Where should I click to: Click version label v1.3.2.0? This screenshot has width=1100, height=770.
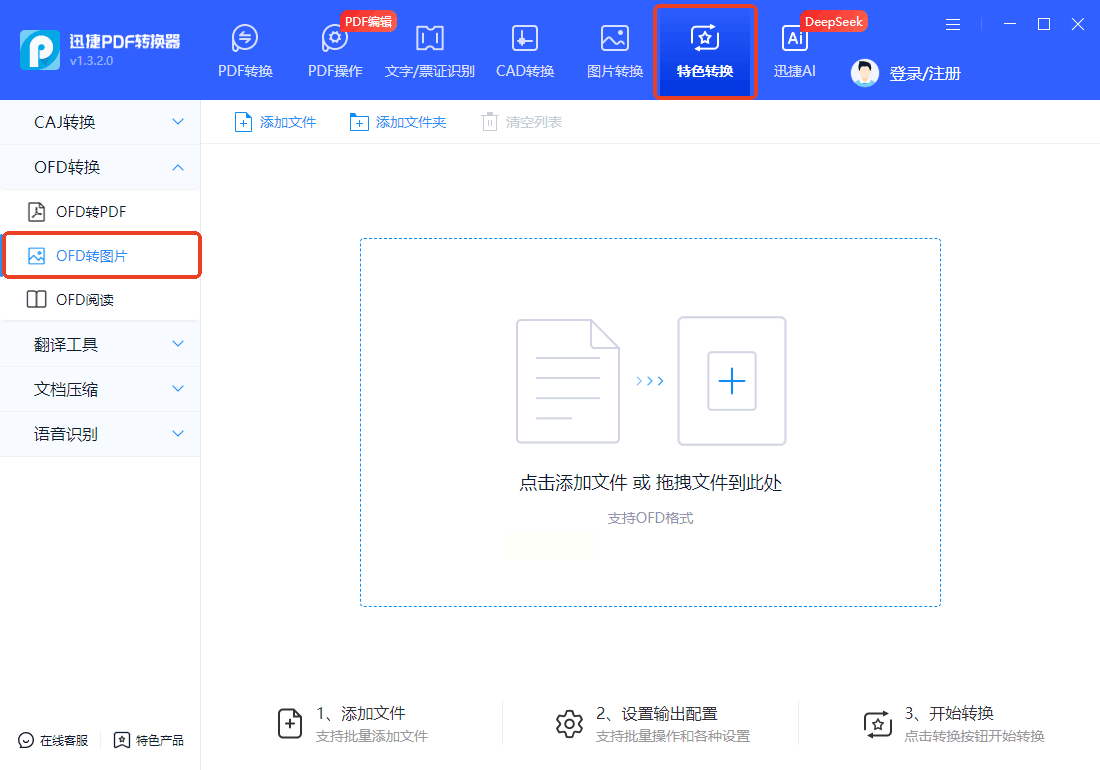pyautogui.click(x=91, y=61)
